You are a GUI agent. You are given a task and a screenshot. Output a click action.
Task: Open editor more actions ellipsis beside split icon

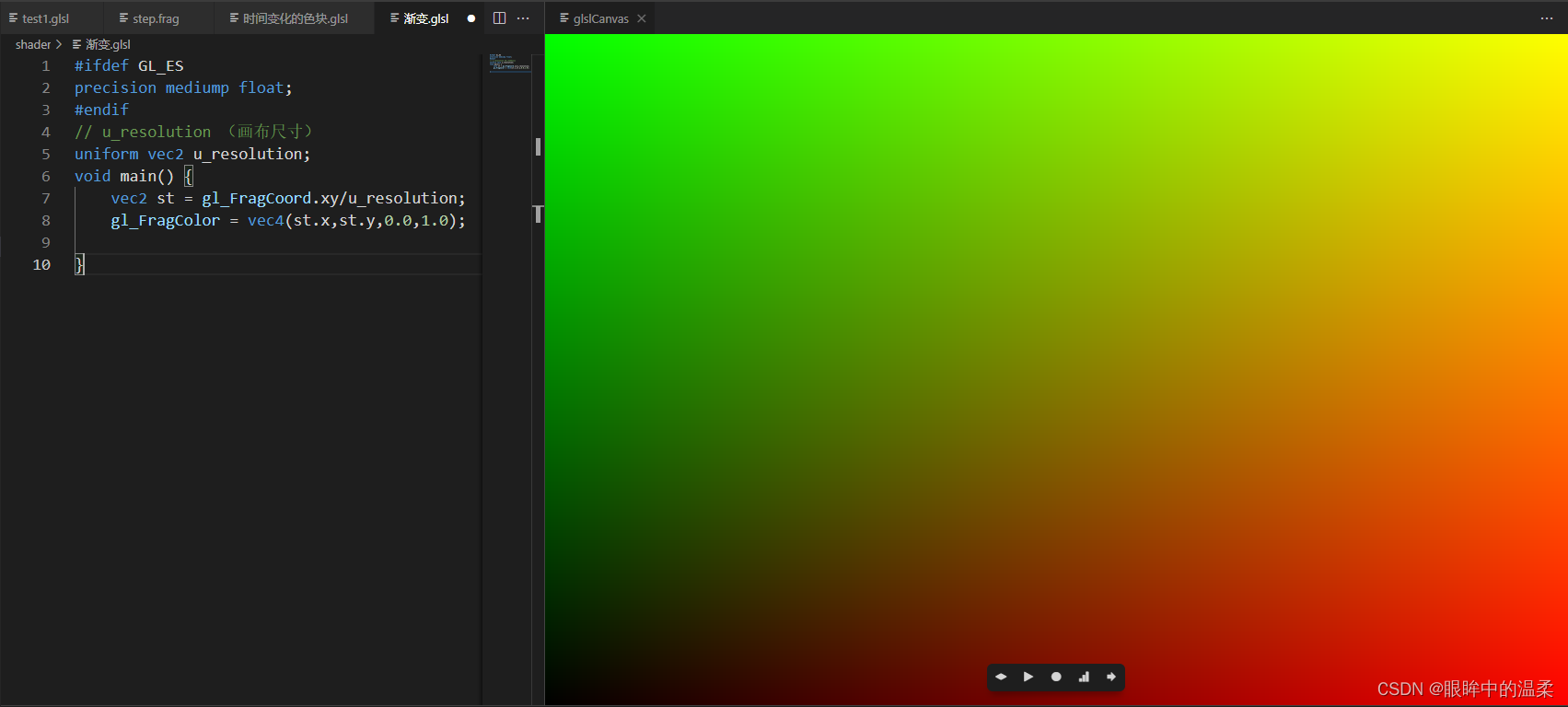[x=523, y=18]
